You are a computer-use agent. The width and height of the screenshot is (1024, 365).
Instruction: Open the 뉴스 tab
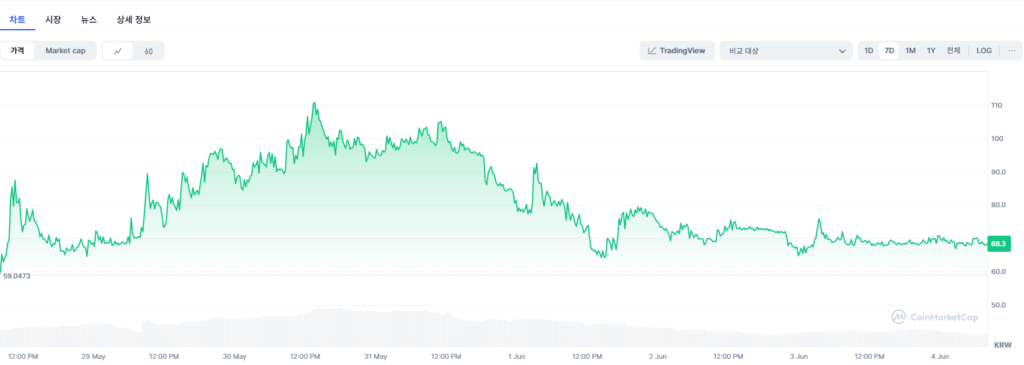[x=89, y=20]
